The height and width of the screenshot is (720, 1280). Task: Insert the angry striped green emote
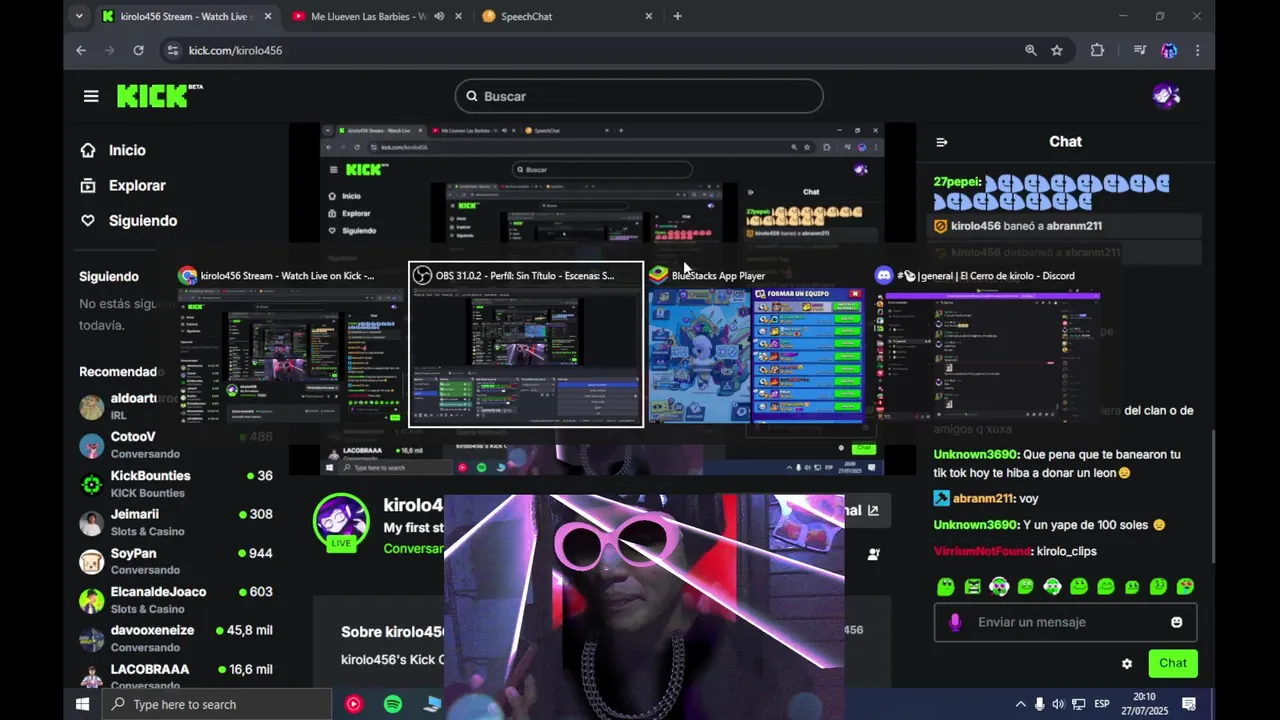pos(972,587)
